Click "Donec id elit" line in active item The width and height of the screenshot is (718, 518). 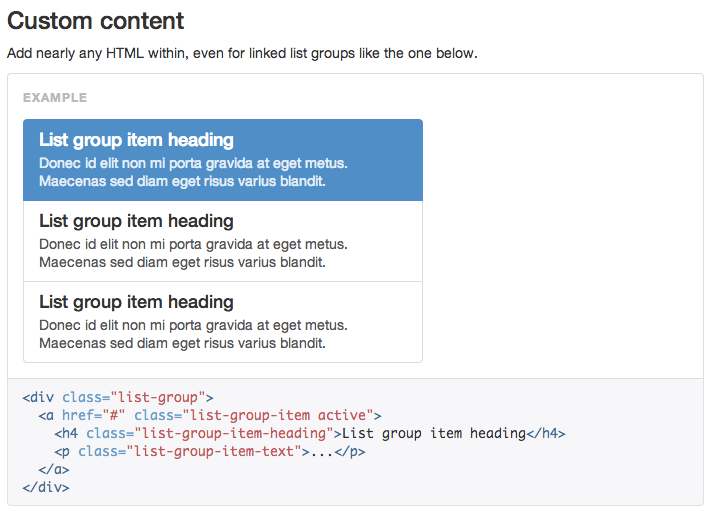coord(193,163)
